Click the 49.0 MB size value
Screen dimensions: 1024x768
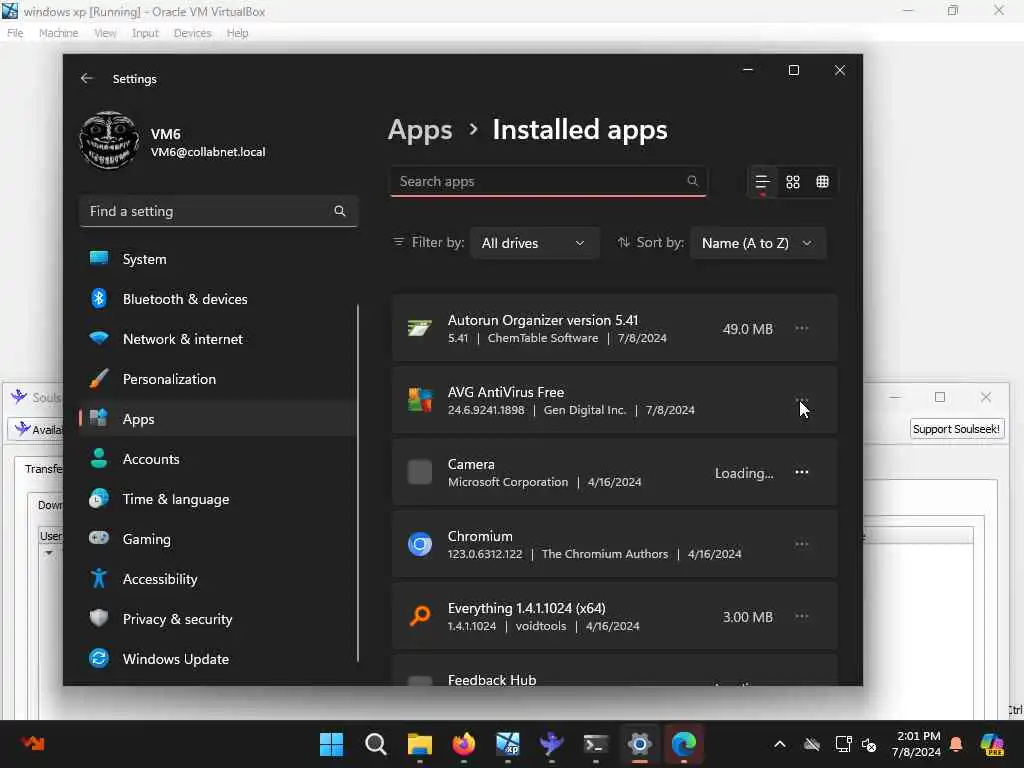tap(747, 329)
